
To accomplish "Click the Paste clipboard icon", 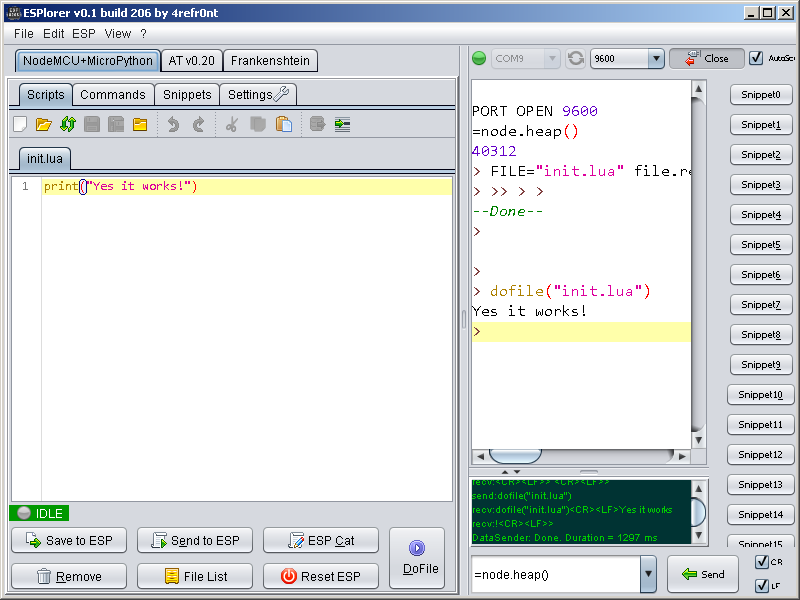I will click(x=284, y=125).
